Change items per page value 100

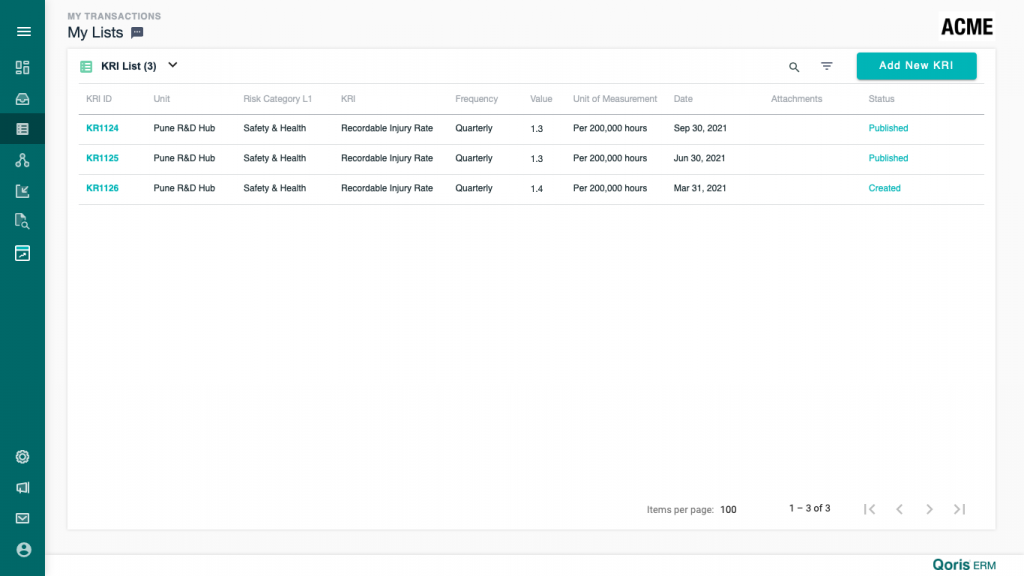tap(728, 509)
